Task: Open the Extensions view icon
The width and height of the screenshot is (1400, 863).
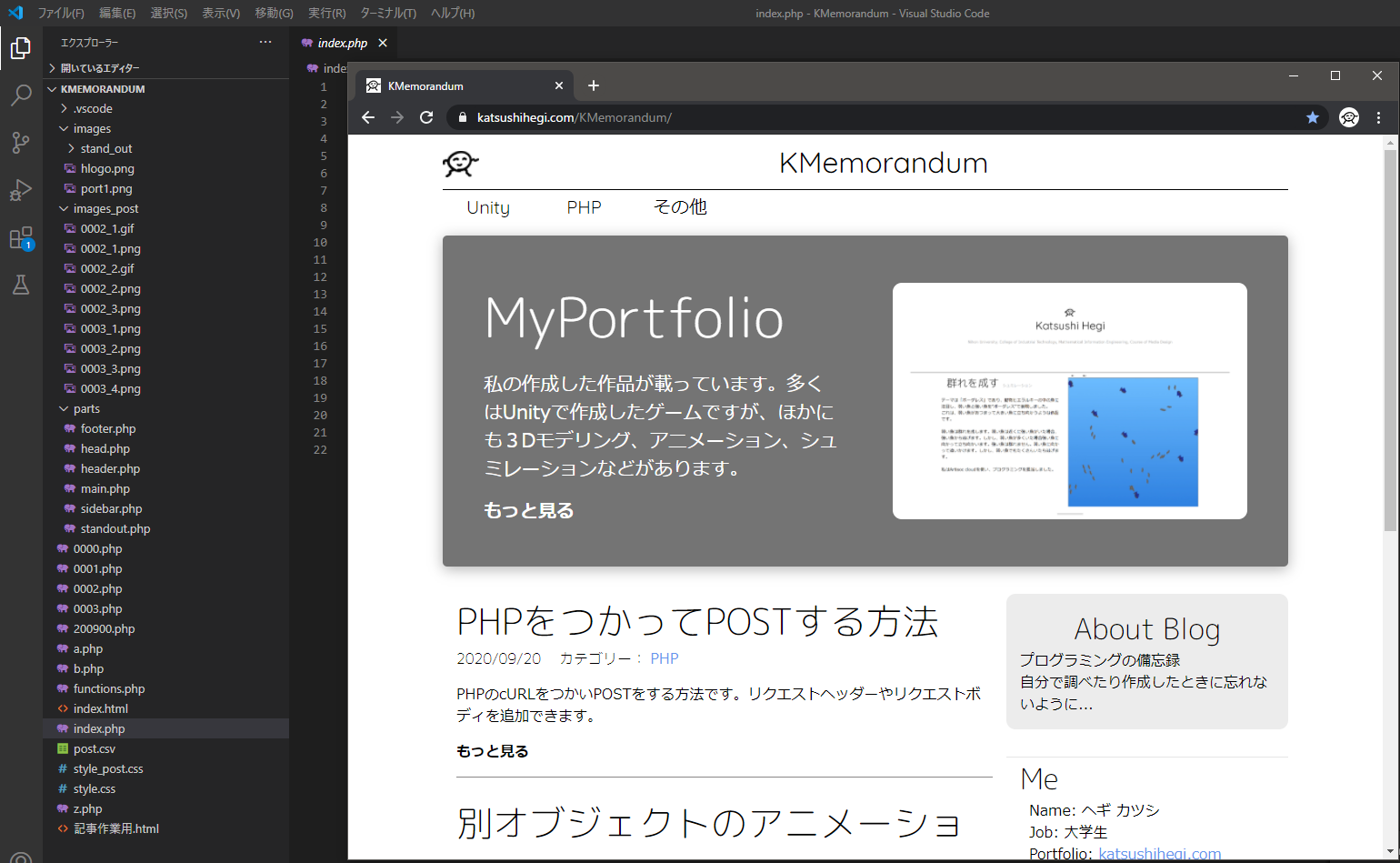Action: click(21, 238)
